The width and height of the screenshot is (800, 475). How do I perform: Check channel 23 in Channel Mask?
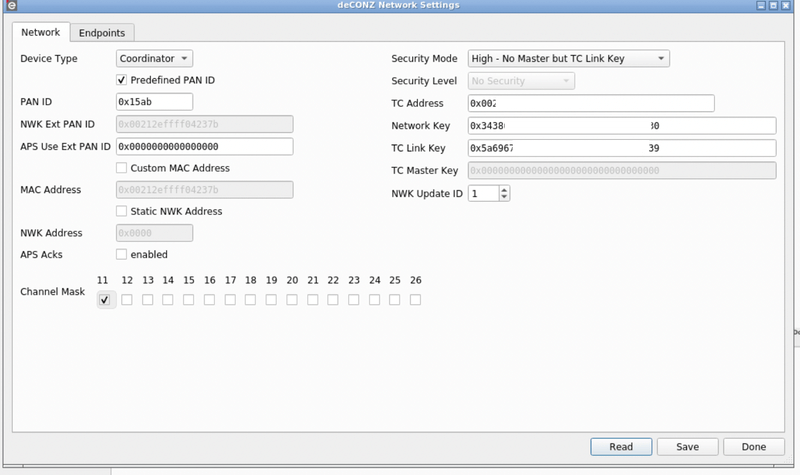[x=354, y=299]
